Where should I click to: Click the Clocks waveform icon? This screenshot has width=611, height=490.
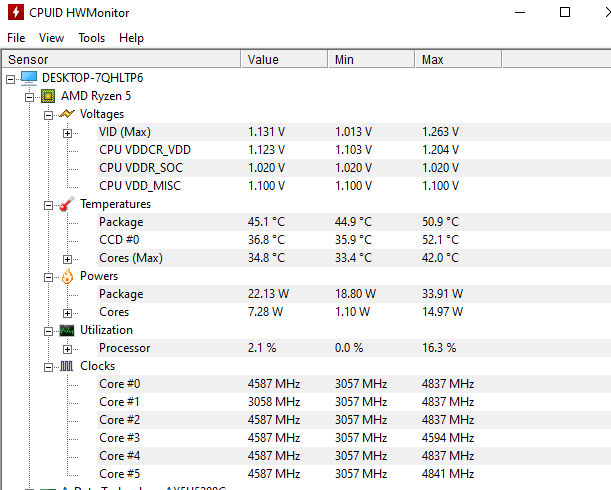(67, 366)
